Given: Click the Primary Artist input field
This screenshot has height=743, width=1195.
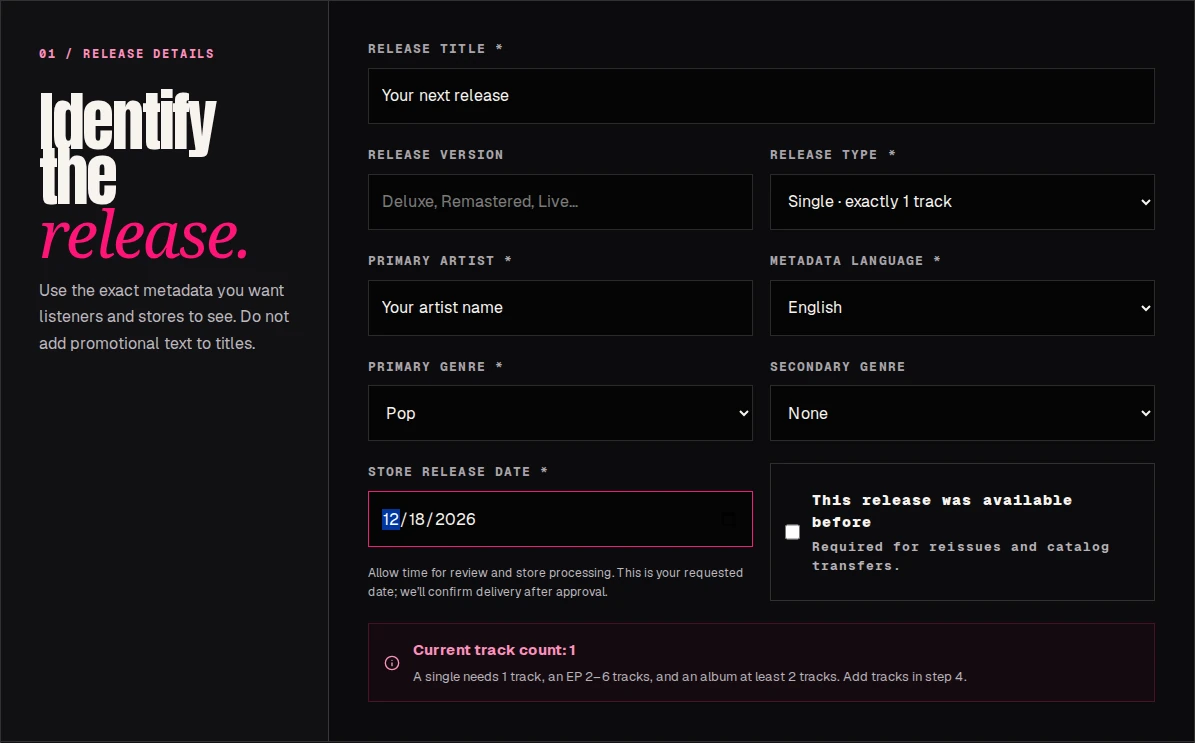Looking at the screenshot, I should coord(560,308).
